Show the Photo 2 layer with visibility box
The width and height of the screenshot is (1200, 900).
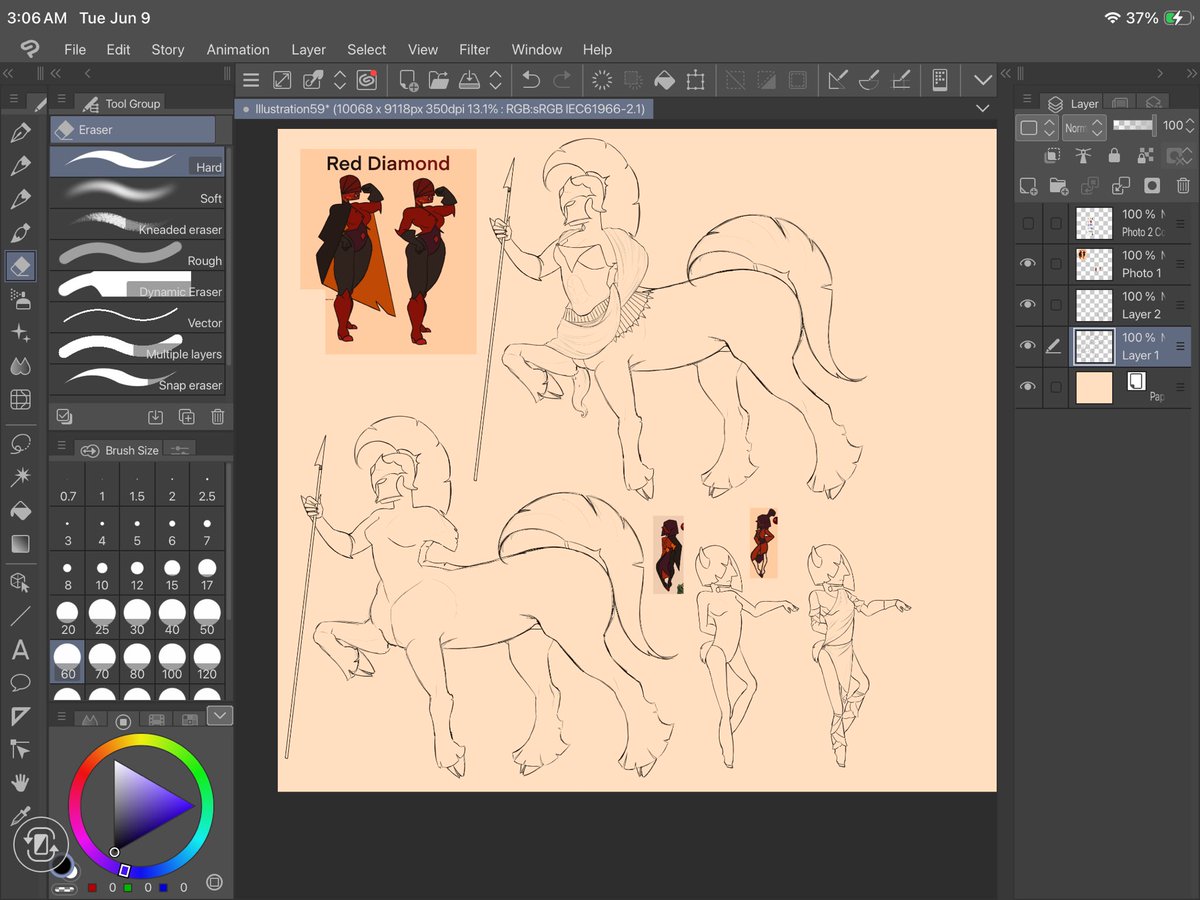1028,223
